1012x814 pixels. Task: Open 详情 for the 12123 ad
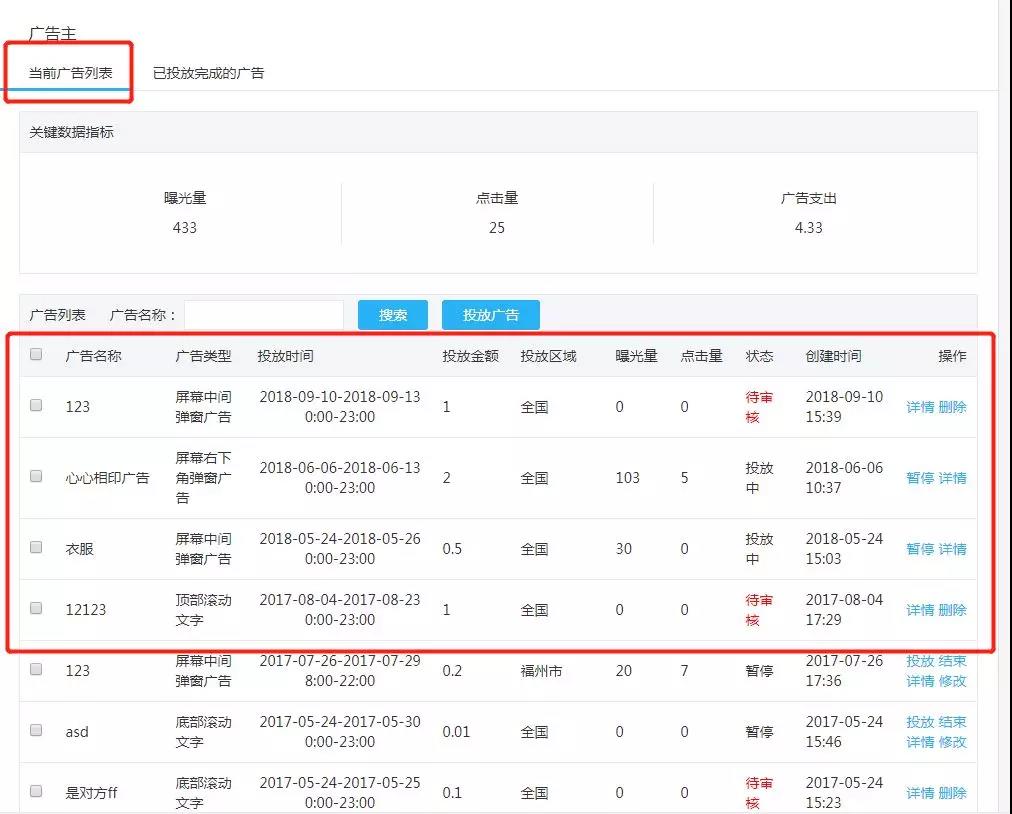[x=920, y=610]
